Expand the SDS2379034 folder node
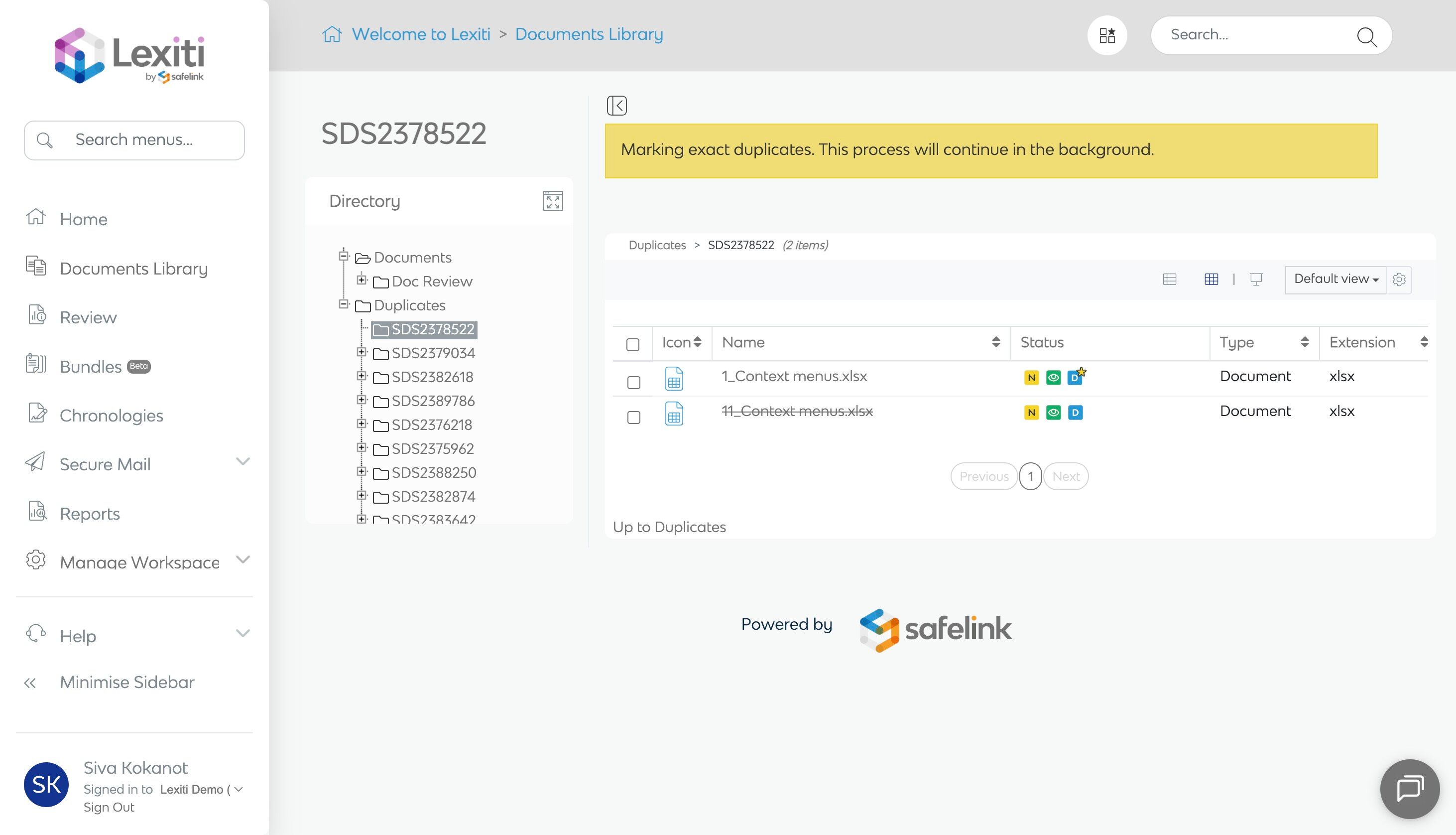 [361, 352]
